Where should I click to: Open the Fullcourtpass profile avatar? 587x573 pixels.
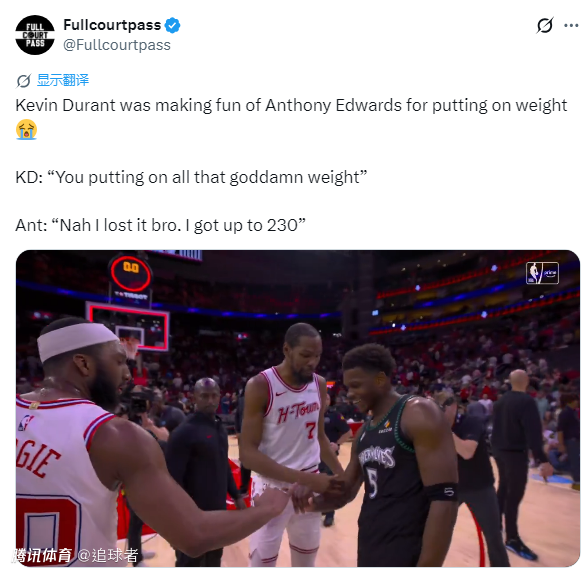click(35, 35)
